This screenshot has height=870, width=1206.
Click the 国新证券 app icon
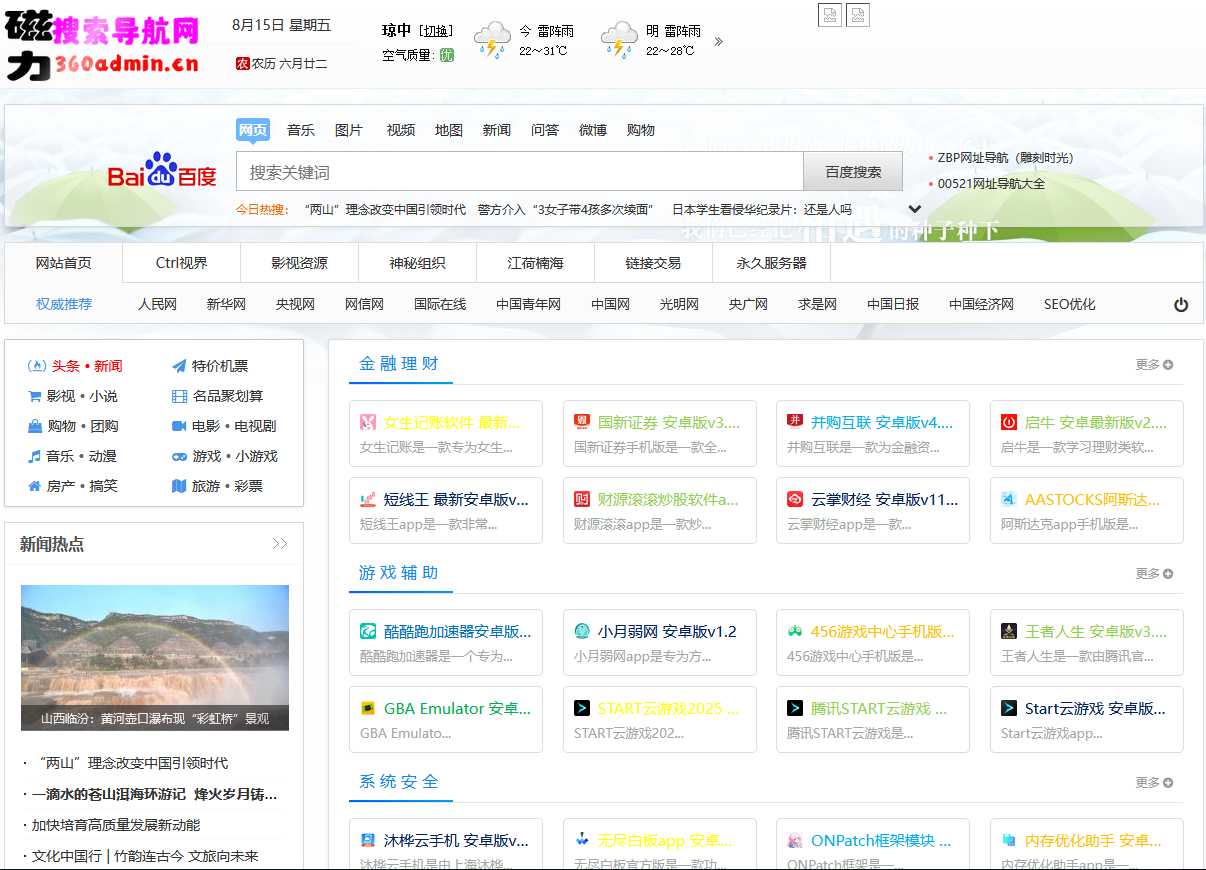pos(582,422)
